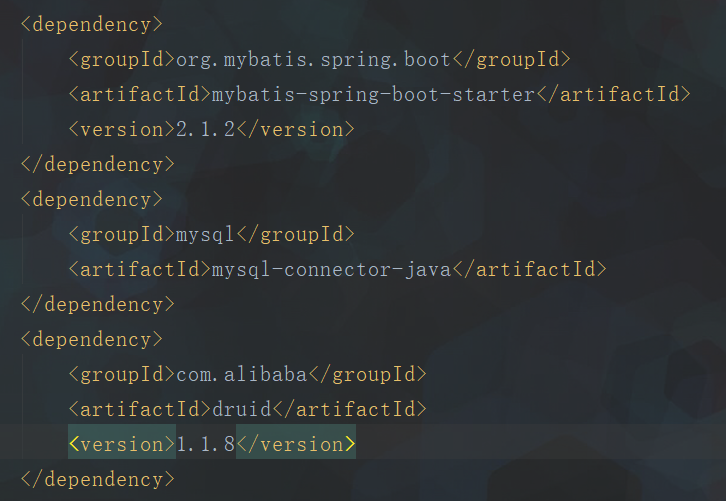
Task: Click the druid artifact name
Action: point(242,409)
